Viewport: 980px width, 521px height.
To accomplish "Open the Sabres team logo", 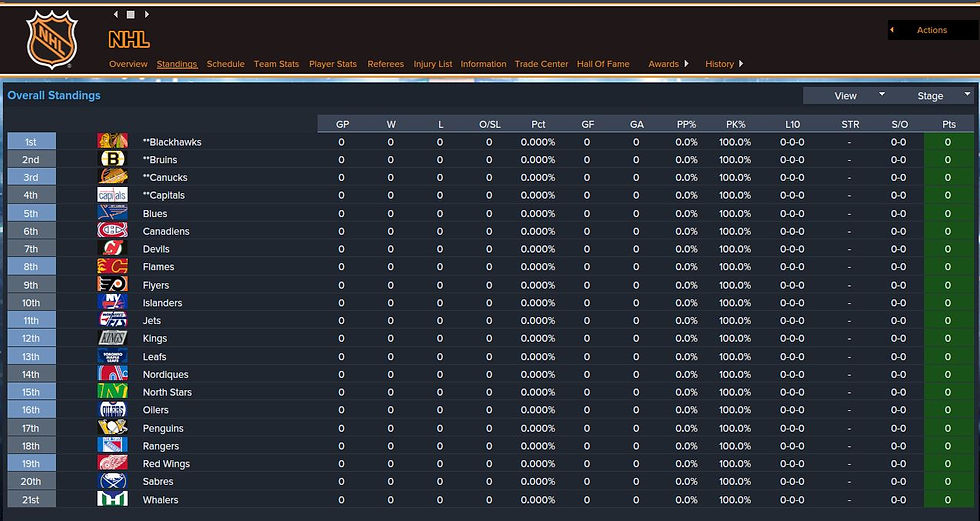I will point(112,481).
